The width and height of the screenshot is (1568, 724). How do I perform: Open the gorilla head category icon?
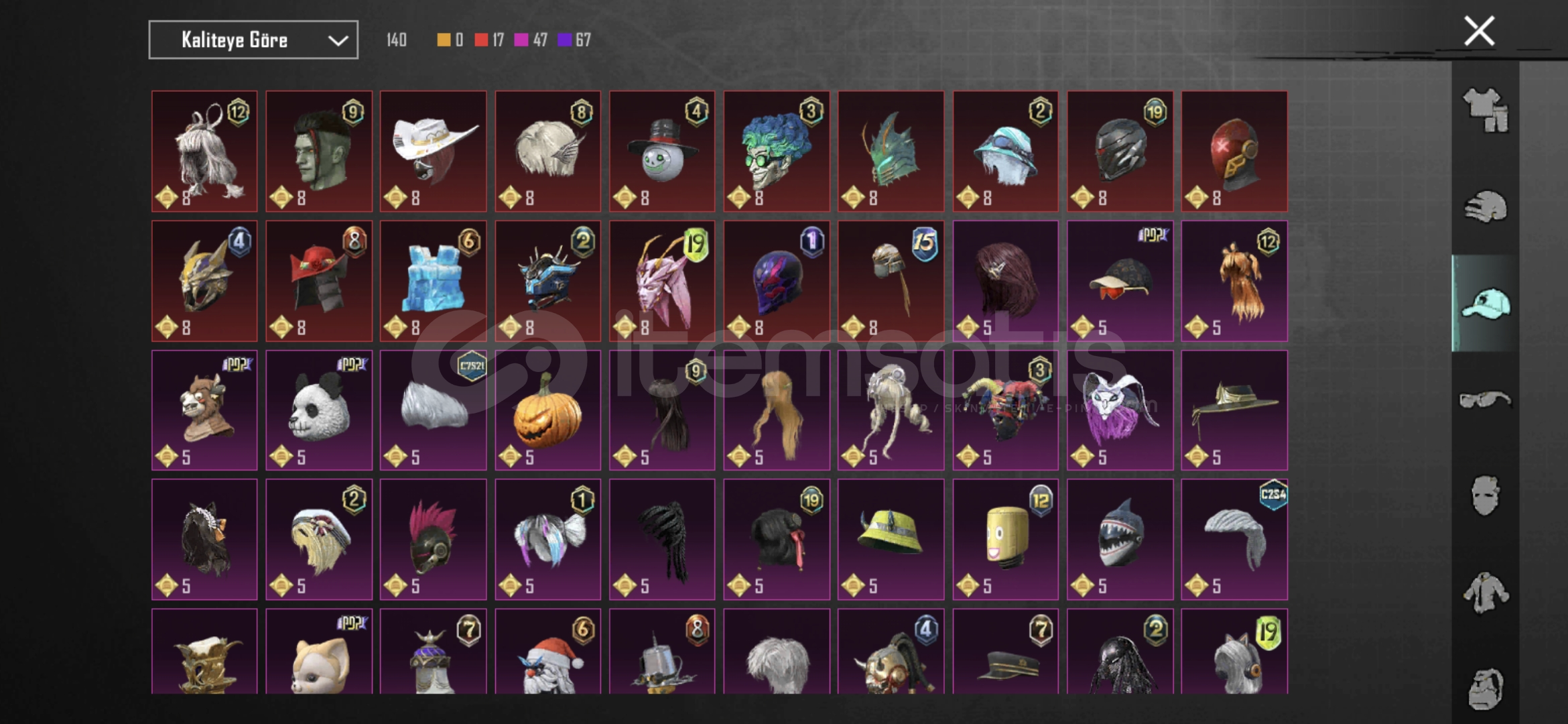[x=1486, y=688]
